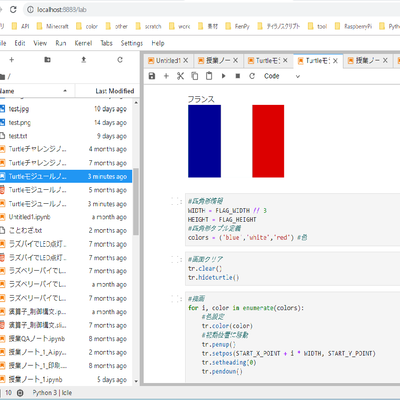Restart the kernel in the notebook toolbar
Image resolution: width=400 pixels, height=400 pixels.
coord(252,76)
